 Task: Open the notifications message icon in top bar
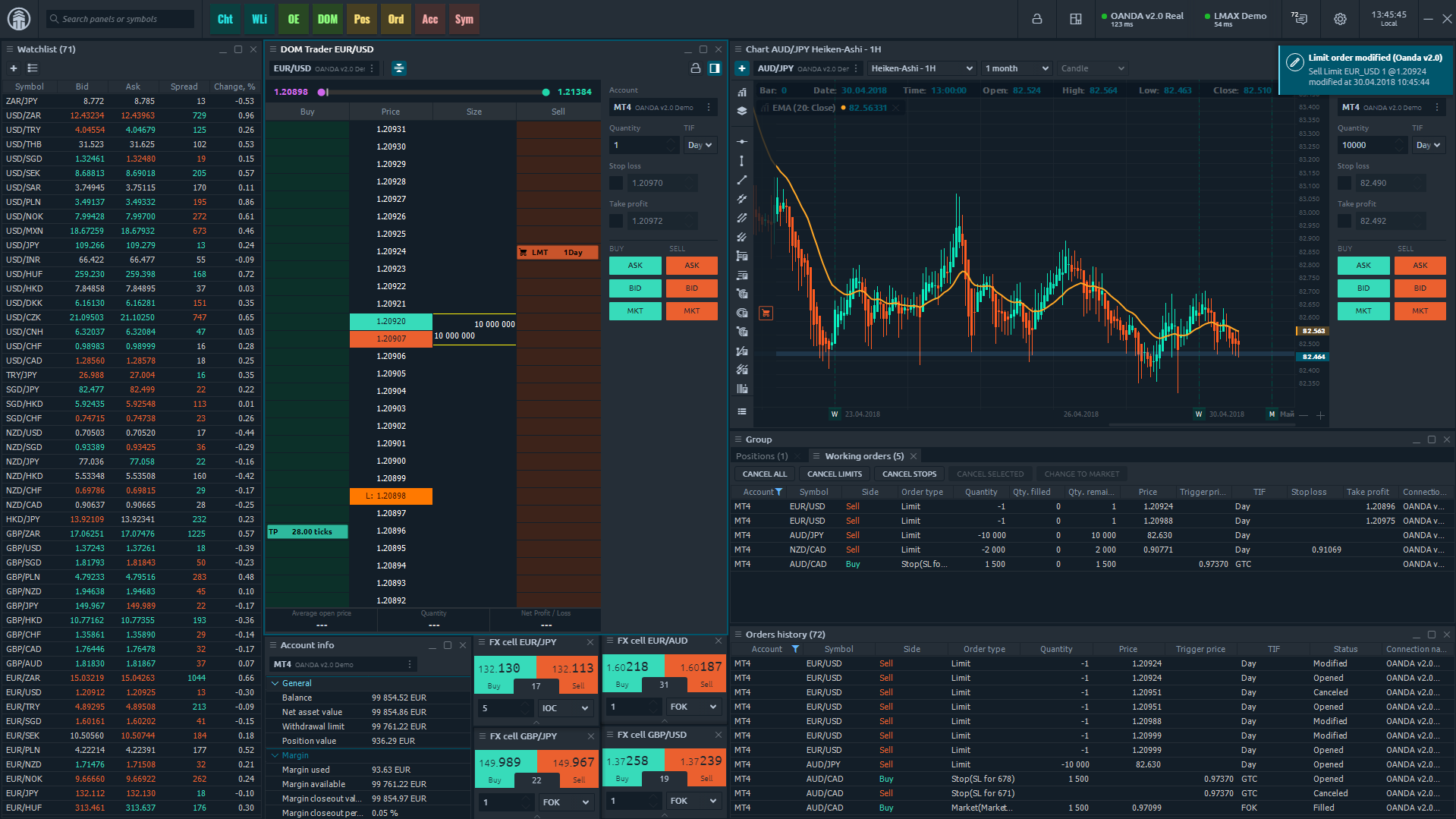point(1299,18)
